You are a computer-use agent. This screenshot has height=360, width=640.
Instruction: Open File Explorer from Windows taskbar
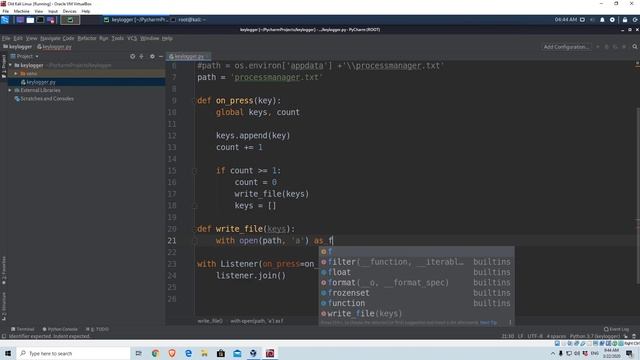(x=204, y=353)
